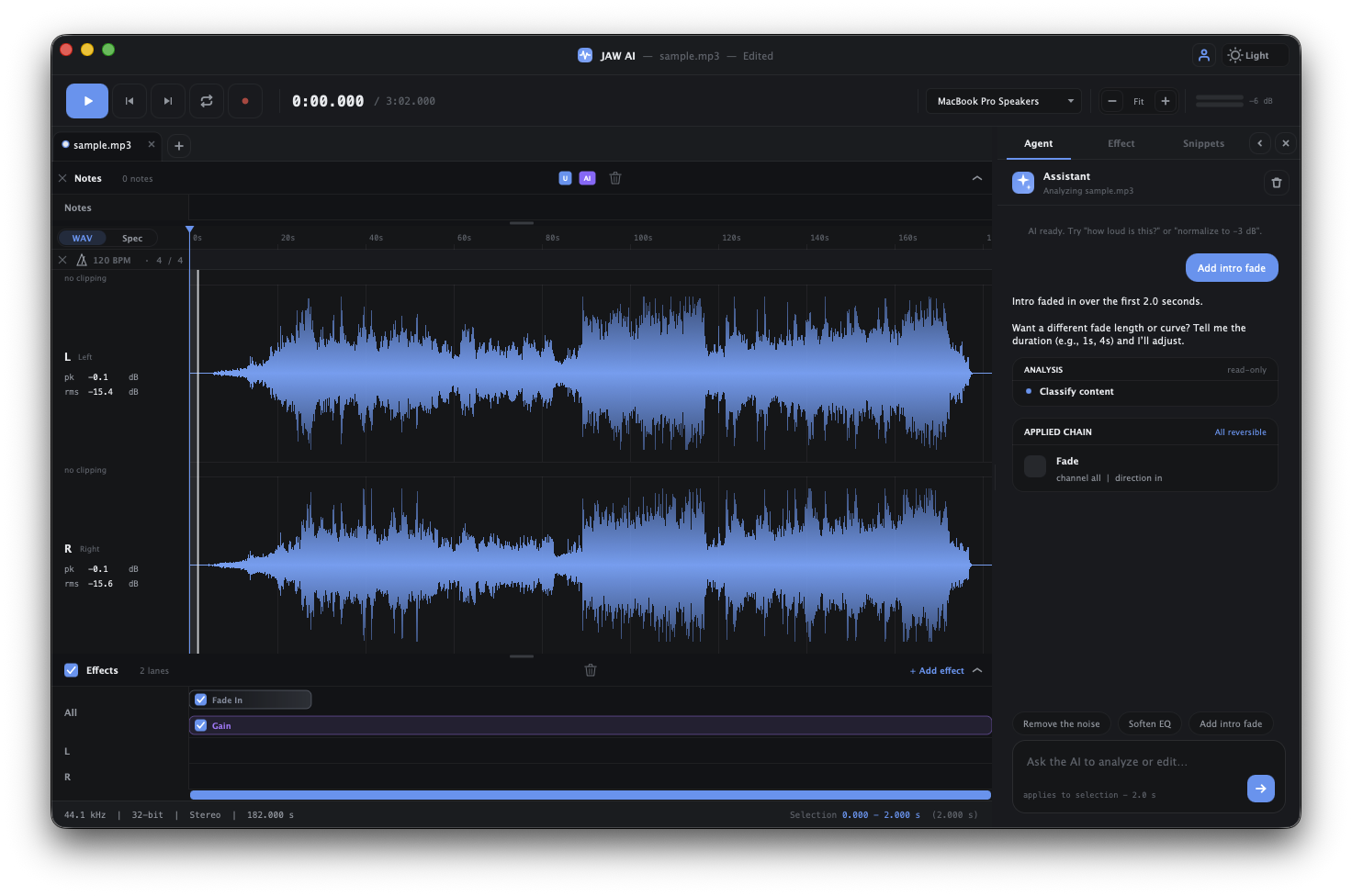
Task: Select the sample.mp3 file tab
Action: point(102,145)
